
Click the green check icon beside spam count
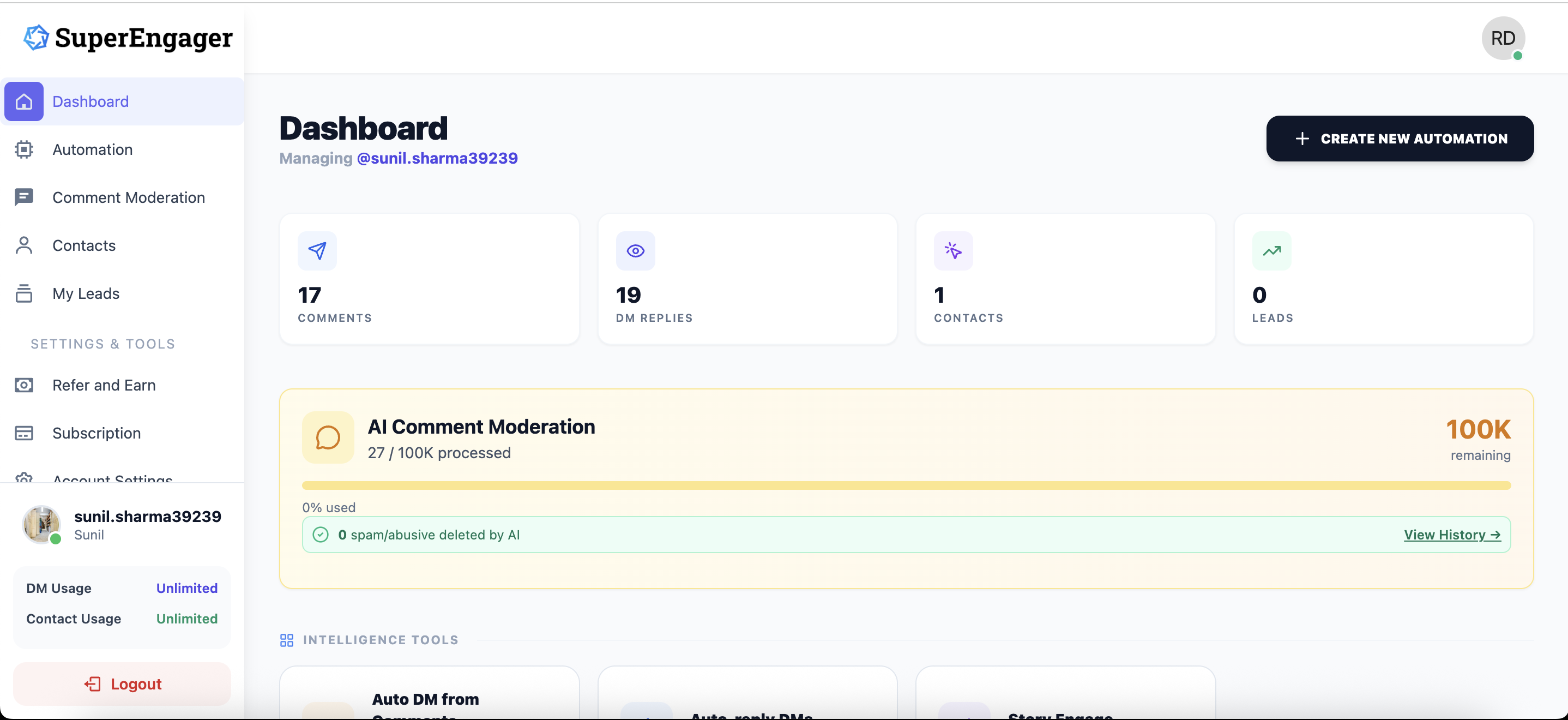pos(321,535)
